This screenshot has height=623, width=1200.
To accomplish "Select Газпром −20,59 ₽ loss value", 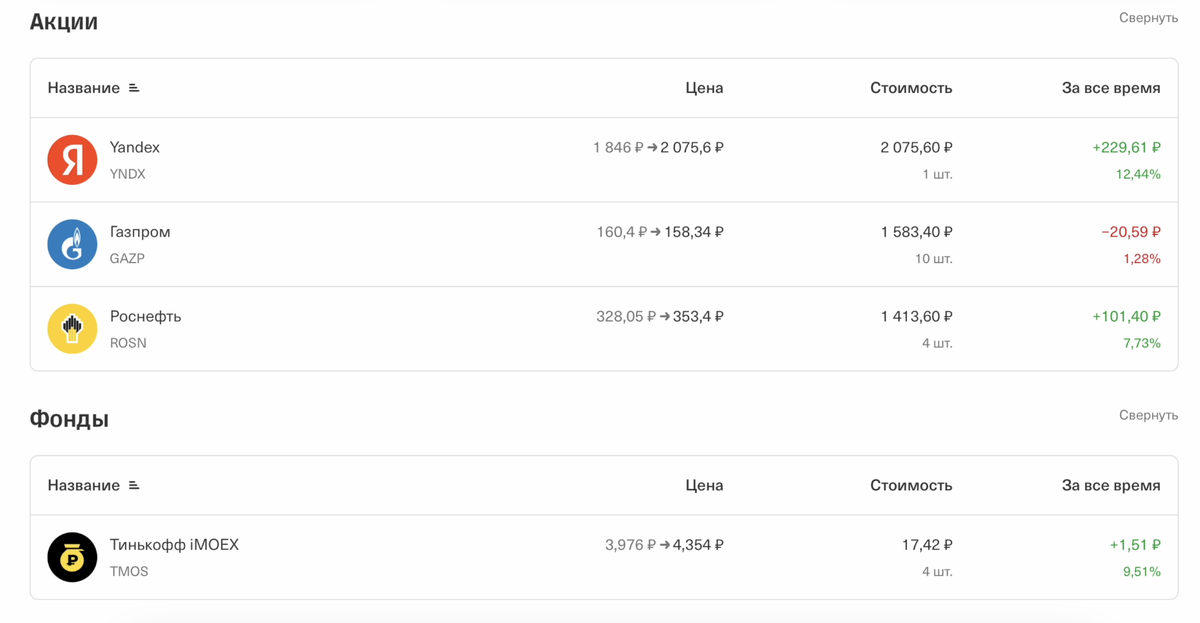I will tap(1131, 232).
